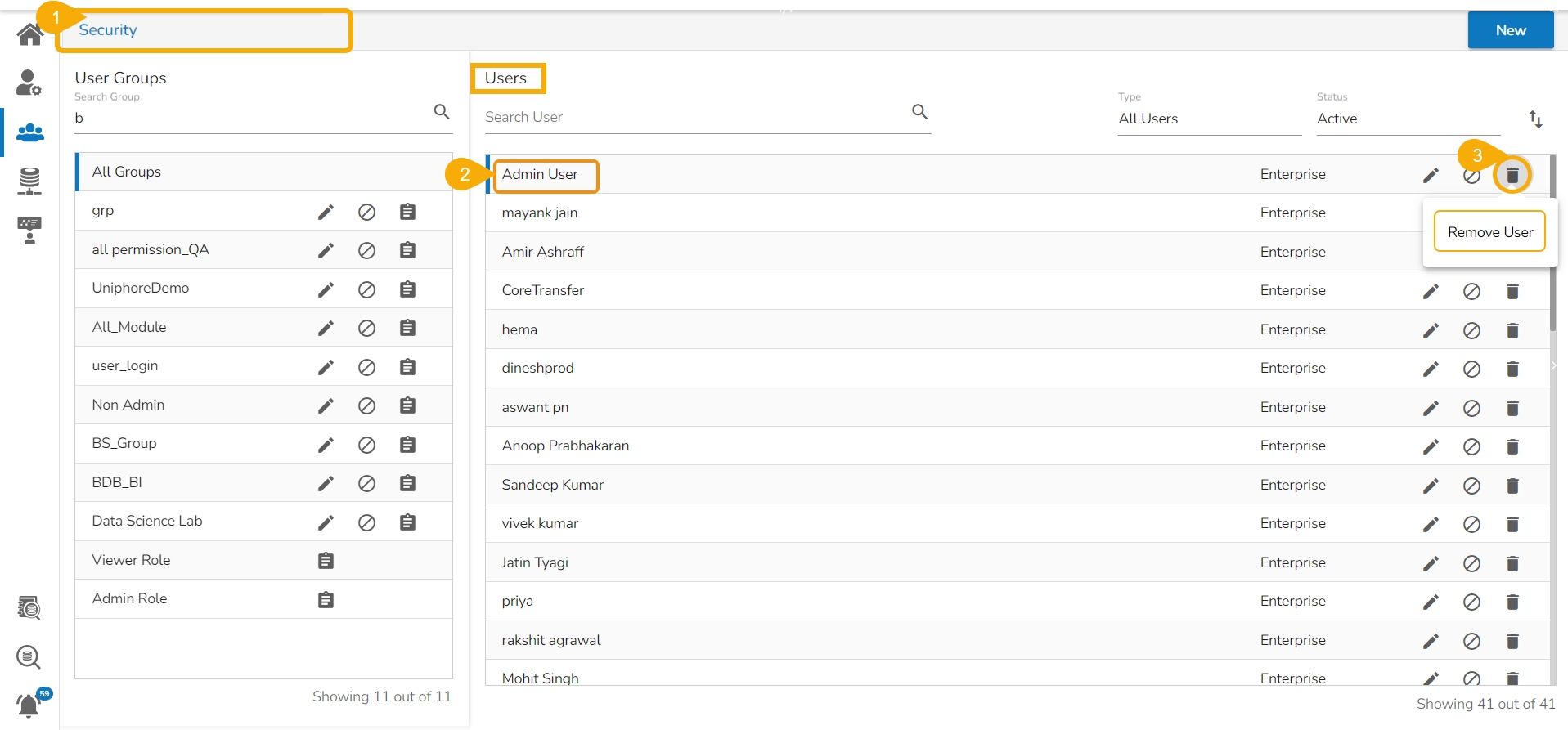Edit the grp group pencil icon
Screen dimensions: 1568x730
[x=326, y=213]
